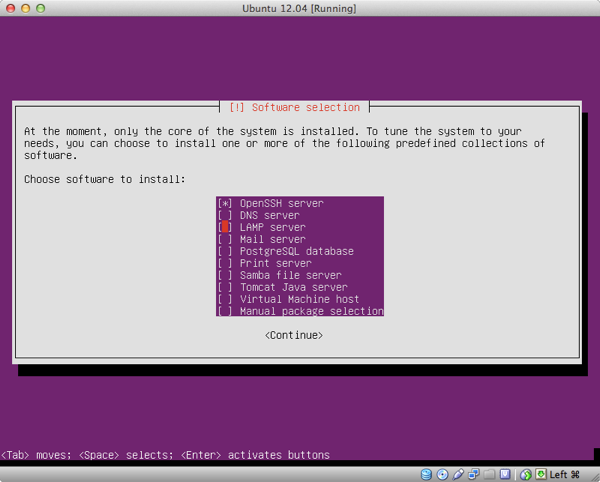The width and height of the screenshot is (600, 482).
Task: Tick the Samba file server checkbox
Action: point(224,276)
